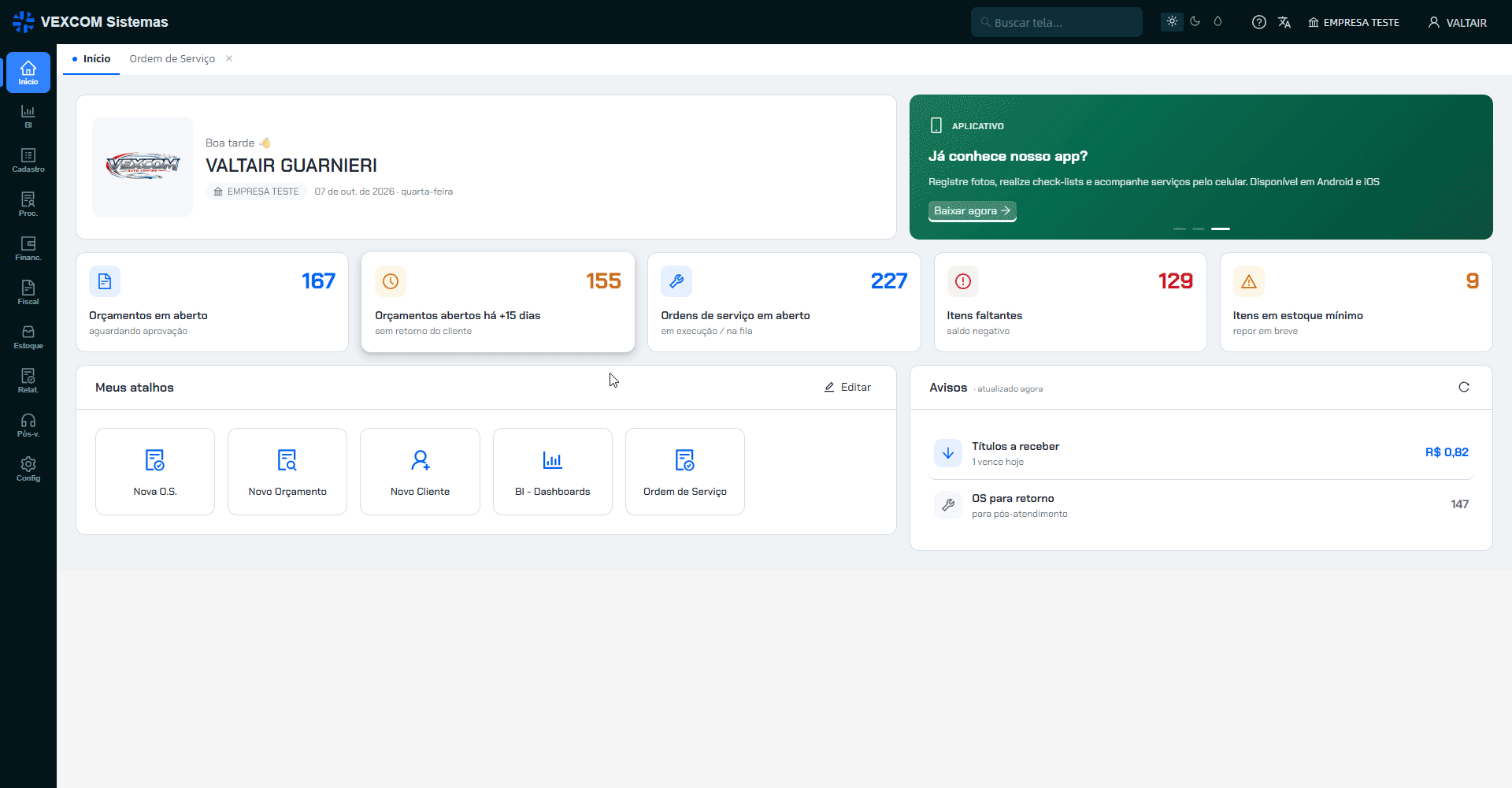Viewport: 1512px width, 788px height.
Task: Open the Cadastro sidebar section
Action: pos(28,161)
